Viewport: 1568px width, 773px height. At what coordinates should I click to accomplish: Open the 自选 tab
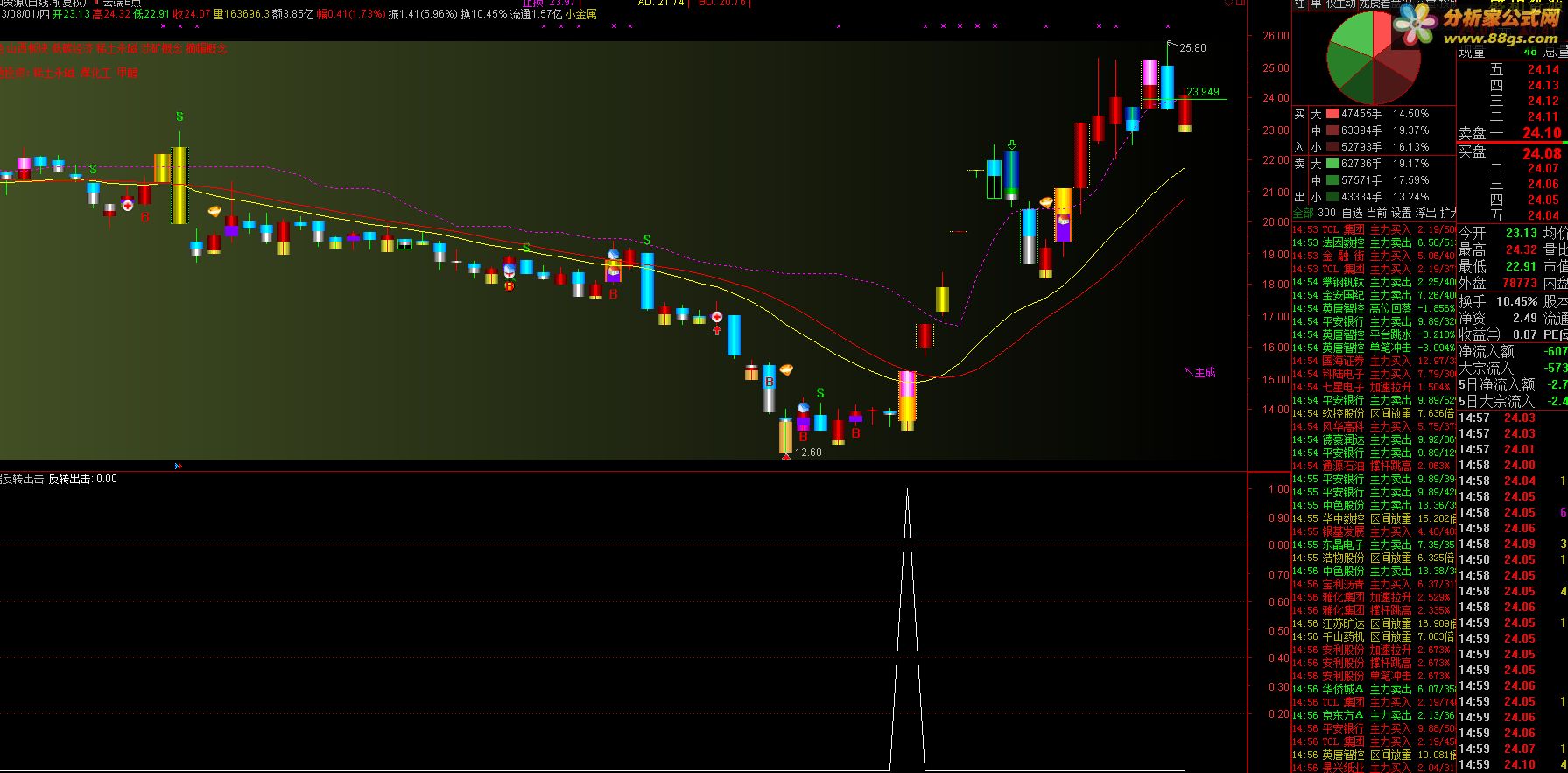click(1353, 213)
